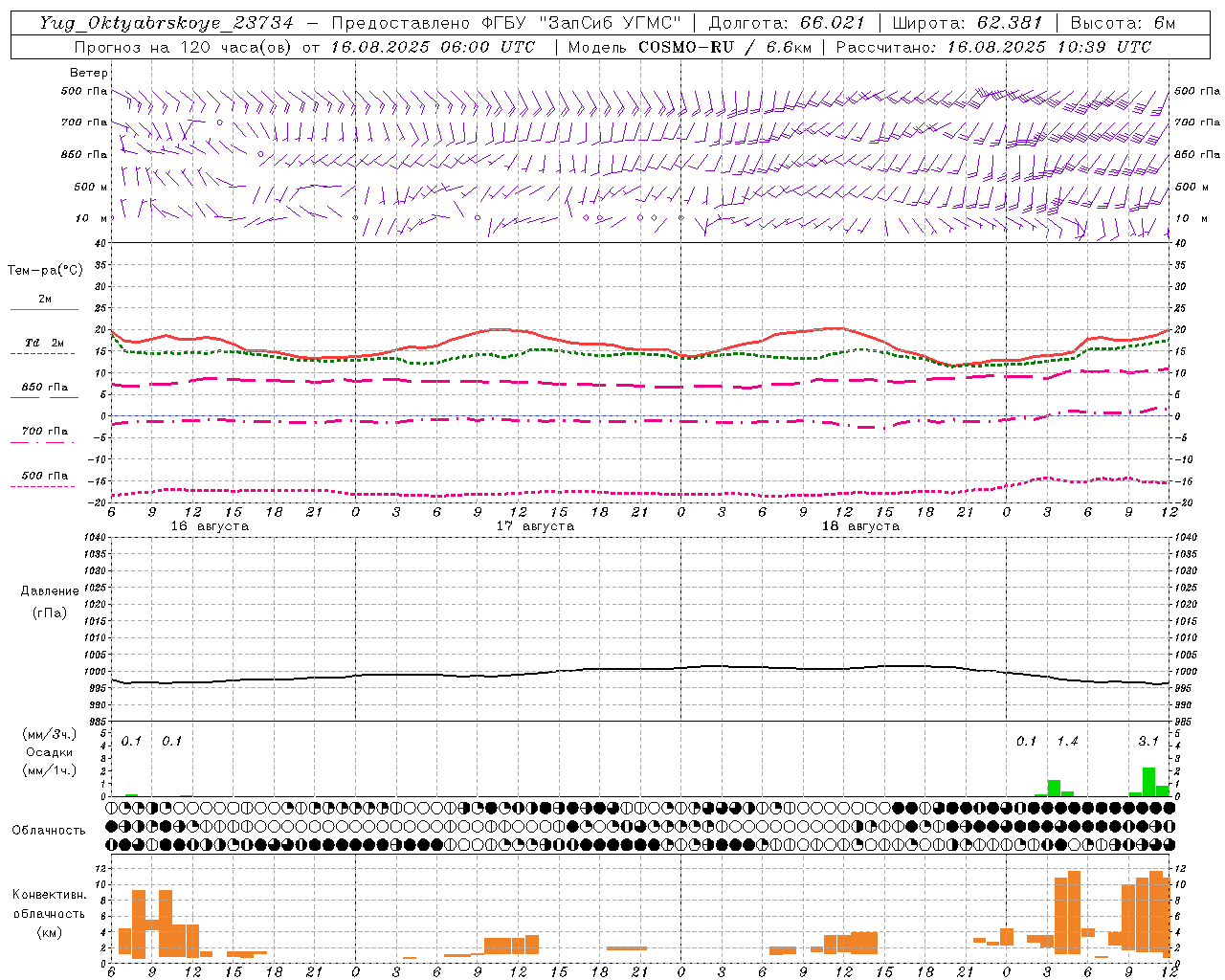Screen dimensions: 1225x980
Task: Select the text Предоставлено ФГБУ "ЗапСиб УГМС"
Action: (505, 23)
